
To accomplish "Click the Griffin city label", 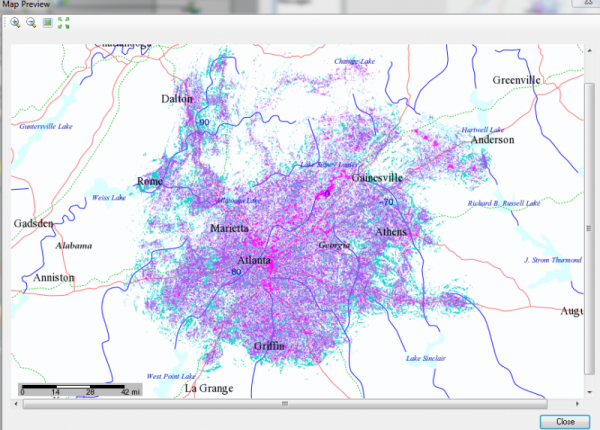I will 269,346.
